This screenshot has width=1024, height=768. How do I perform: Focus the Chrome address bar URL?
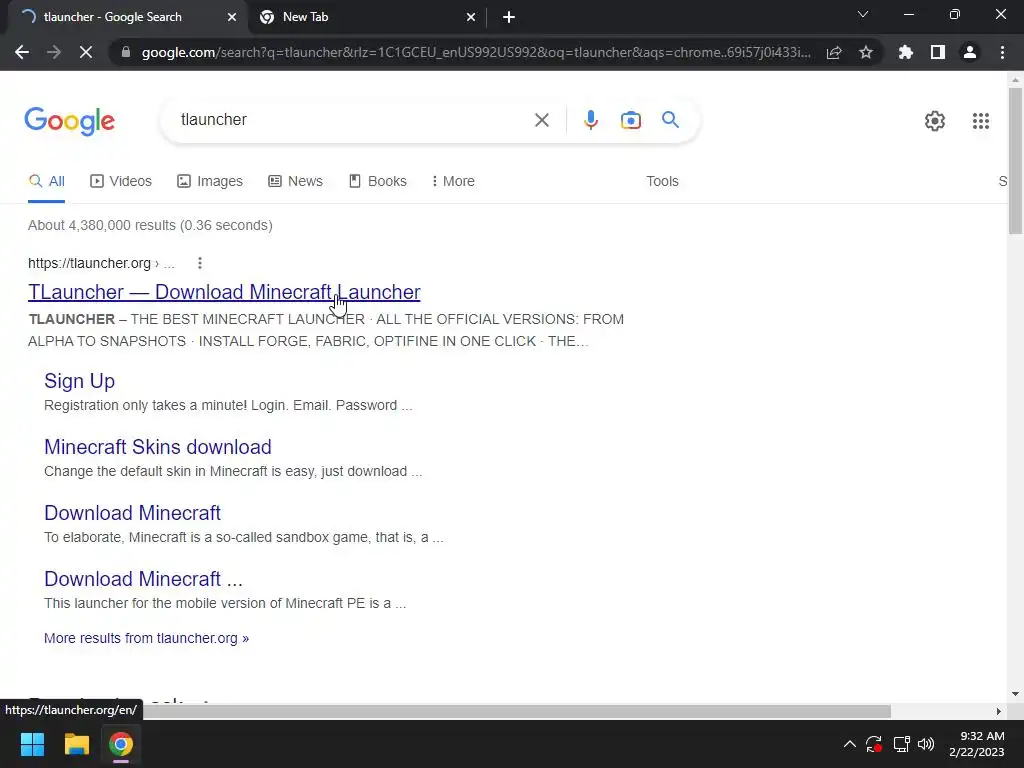click(x=476, y=52)
